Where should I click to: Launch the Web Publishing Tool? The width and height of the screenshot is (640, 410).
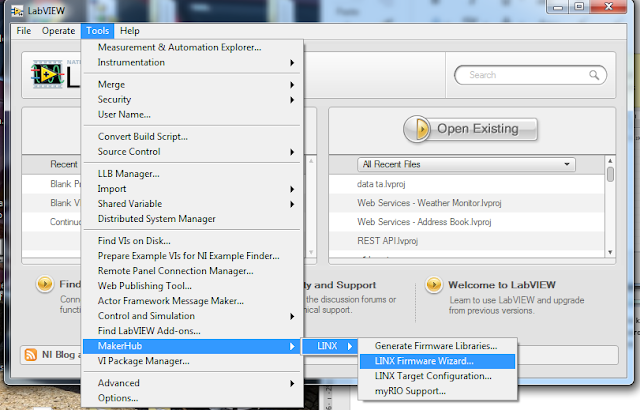(192, 286)
